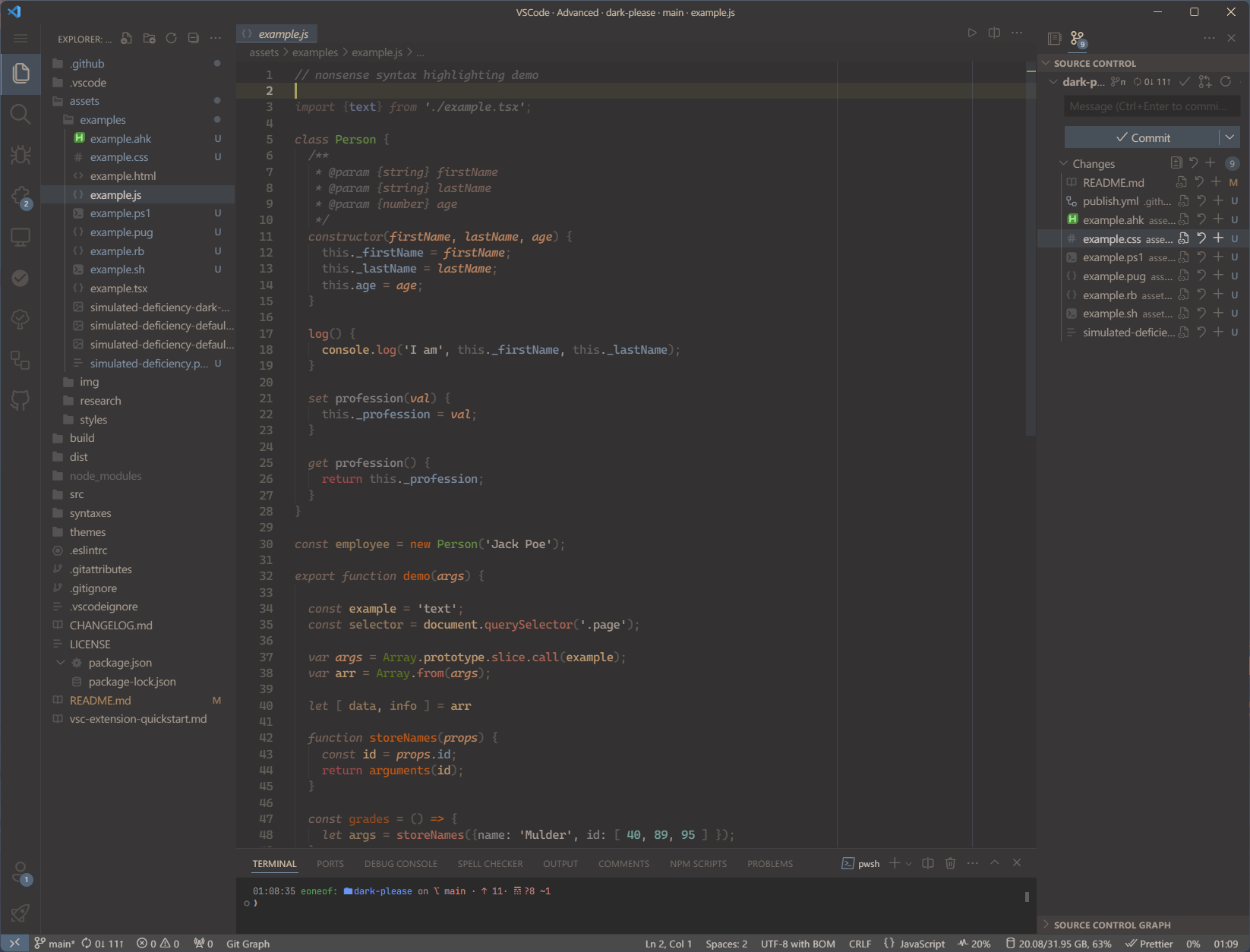The image size is (1250, 952).
Task: Click the New File icon in Explorer header
Action: (127, 38)
